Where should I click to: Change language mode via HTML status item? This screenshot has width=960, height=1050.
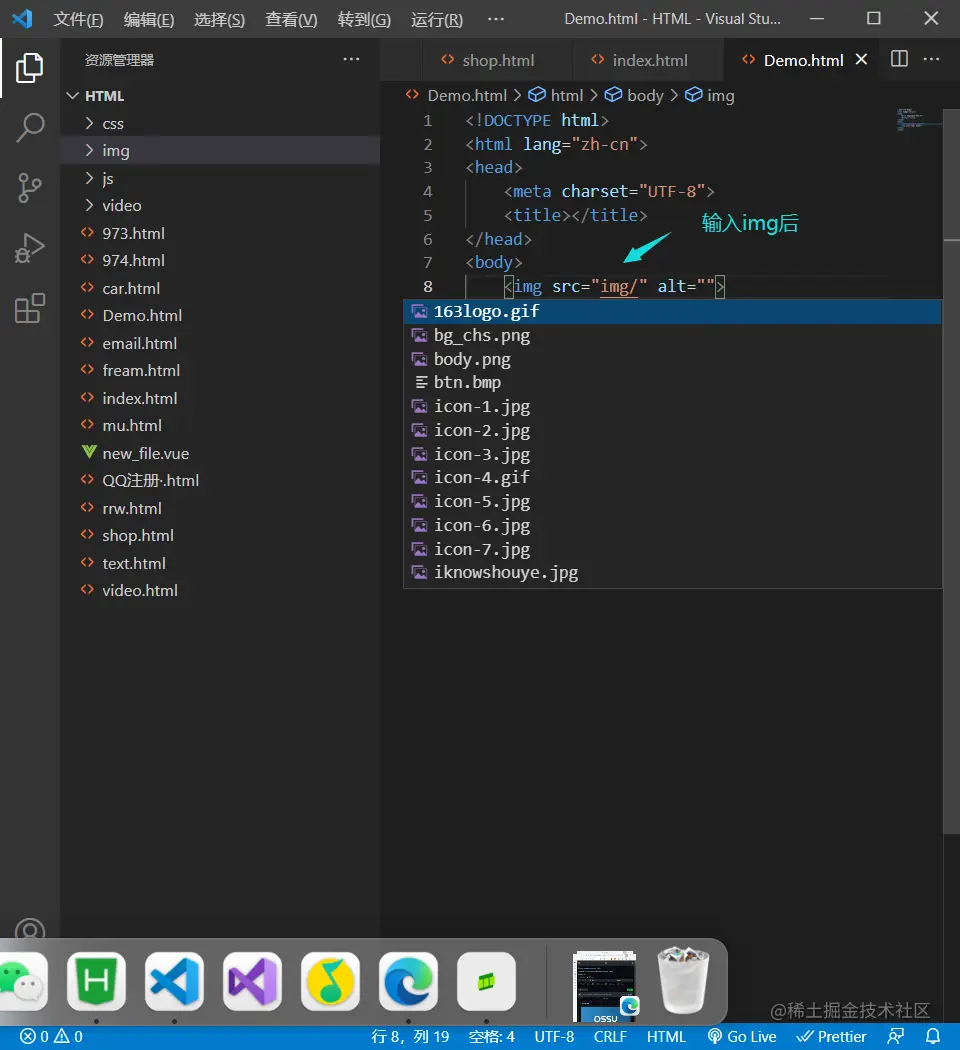click(665, 1037)
